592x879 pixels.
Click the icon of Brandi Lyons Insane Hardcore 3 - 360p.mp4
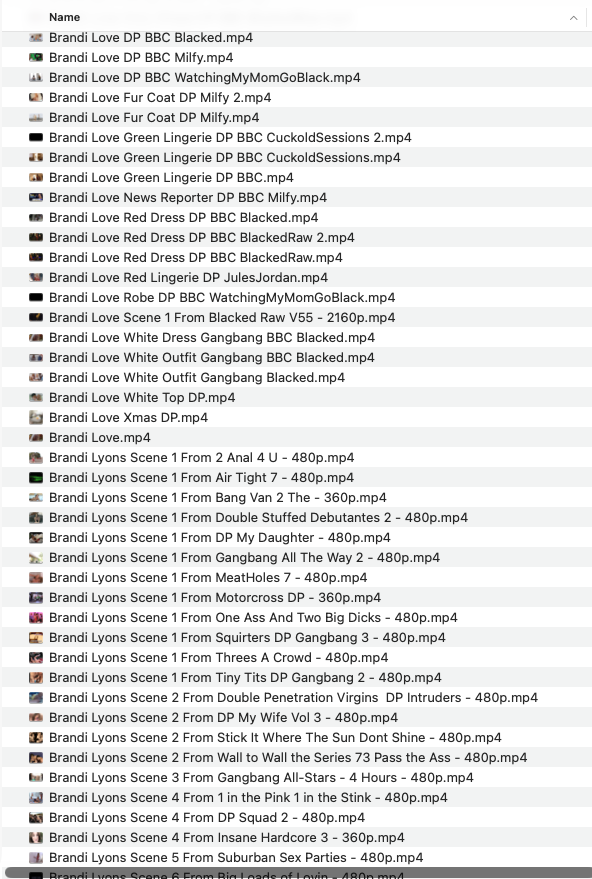pos(36,838)
